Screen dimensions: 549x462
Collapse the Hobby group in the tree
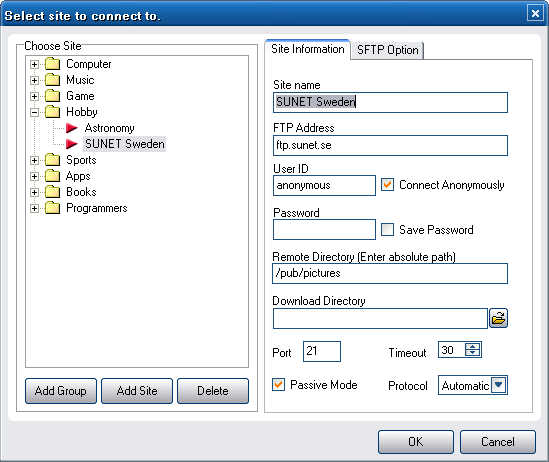tap(34, 112)
